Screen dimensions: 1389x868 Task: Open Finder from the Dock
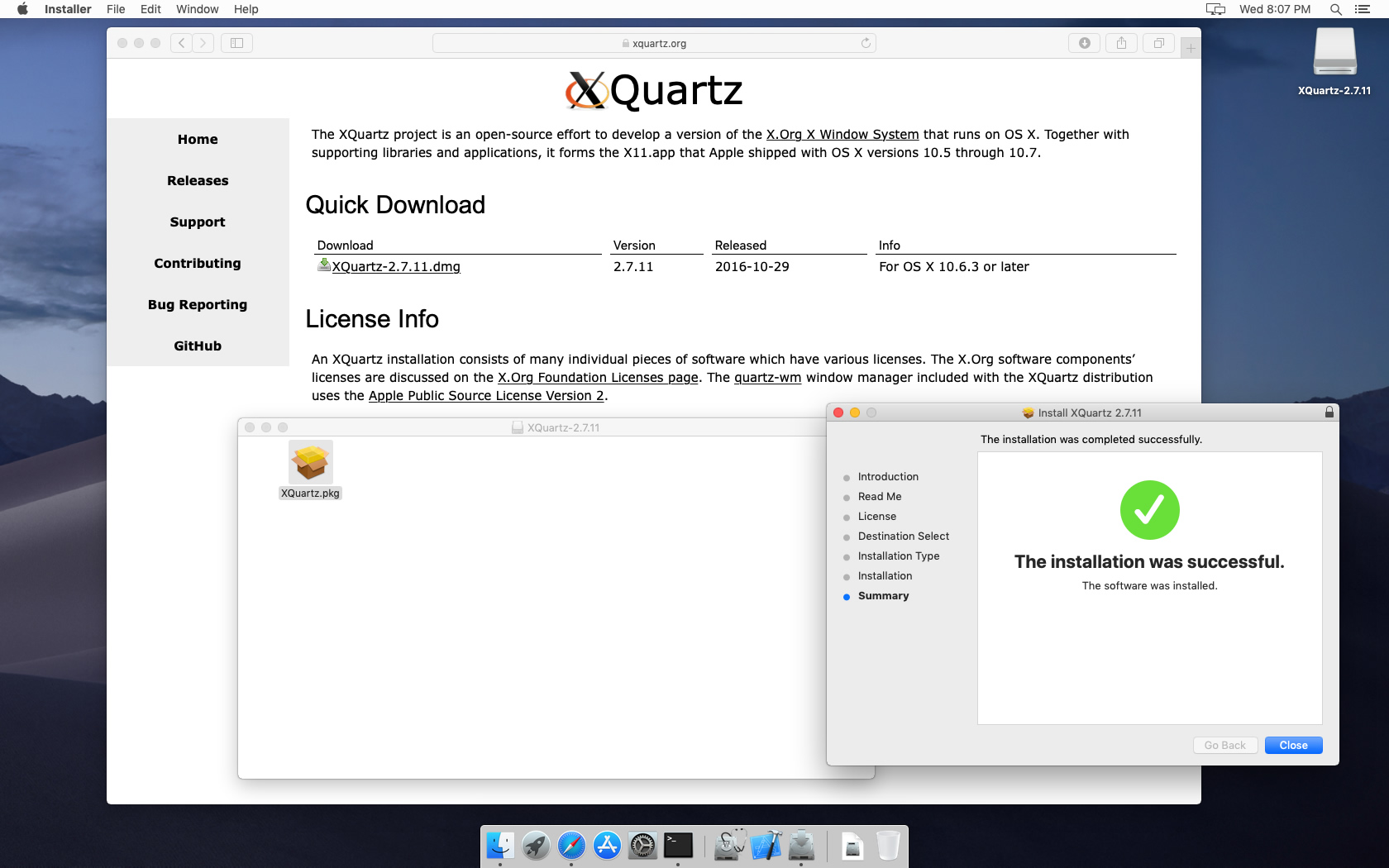click(499, 846)
